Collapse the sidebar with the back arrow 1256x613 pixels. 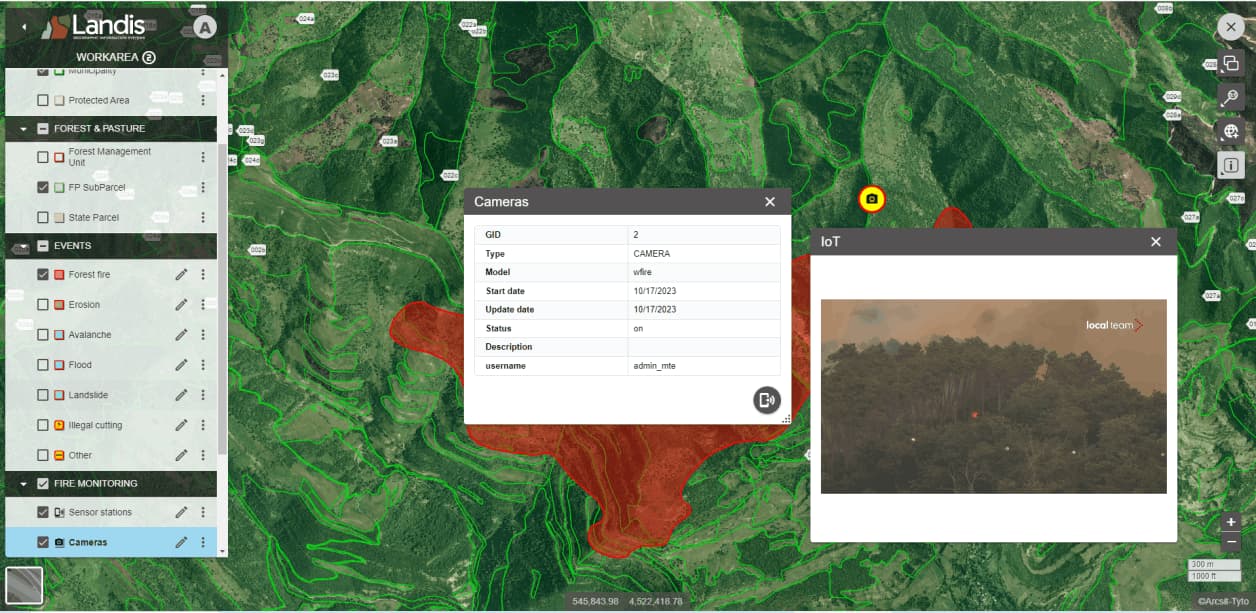(24, 27)
